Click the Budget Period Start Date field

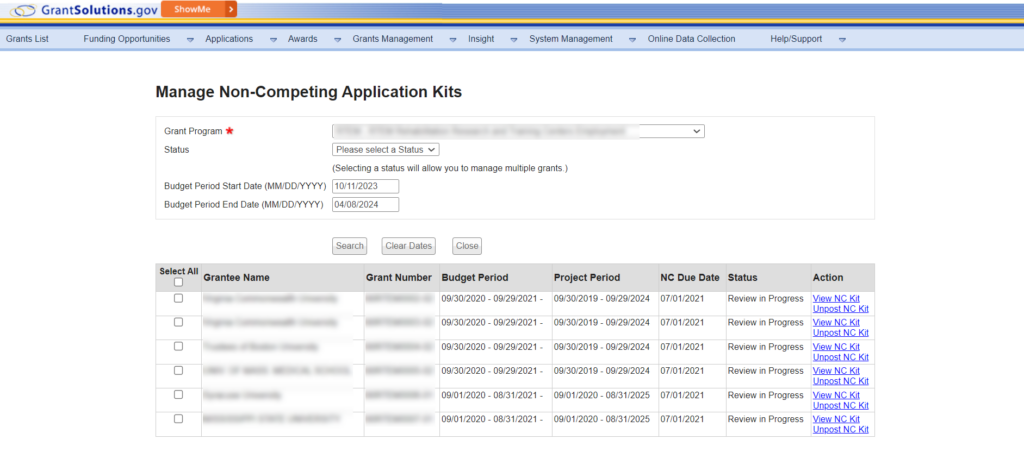click(x=366, y=186)
